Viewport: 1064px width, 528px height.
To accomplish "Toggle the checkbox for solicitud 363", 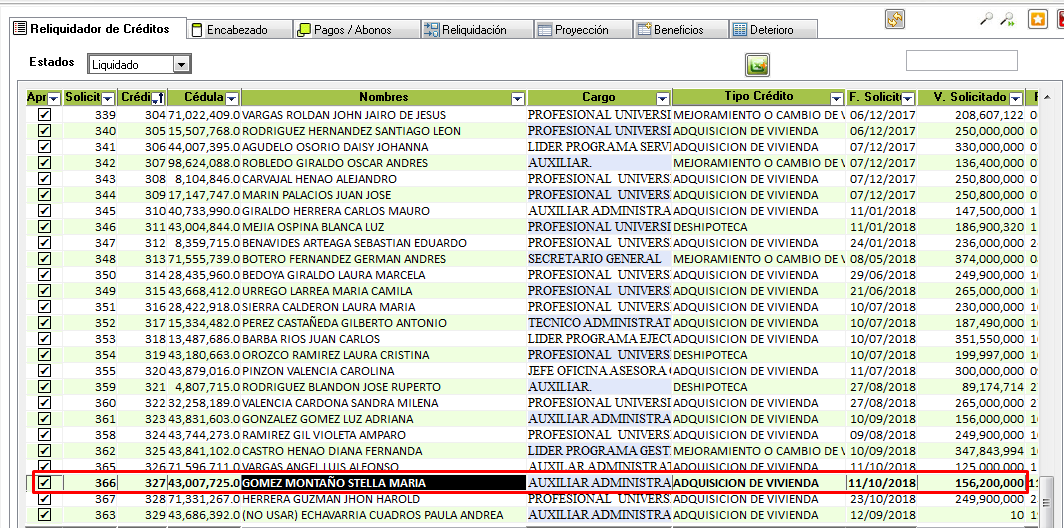I will click(x=44, y=514).
